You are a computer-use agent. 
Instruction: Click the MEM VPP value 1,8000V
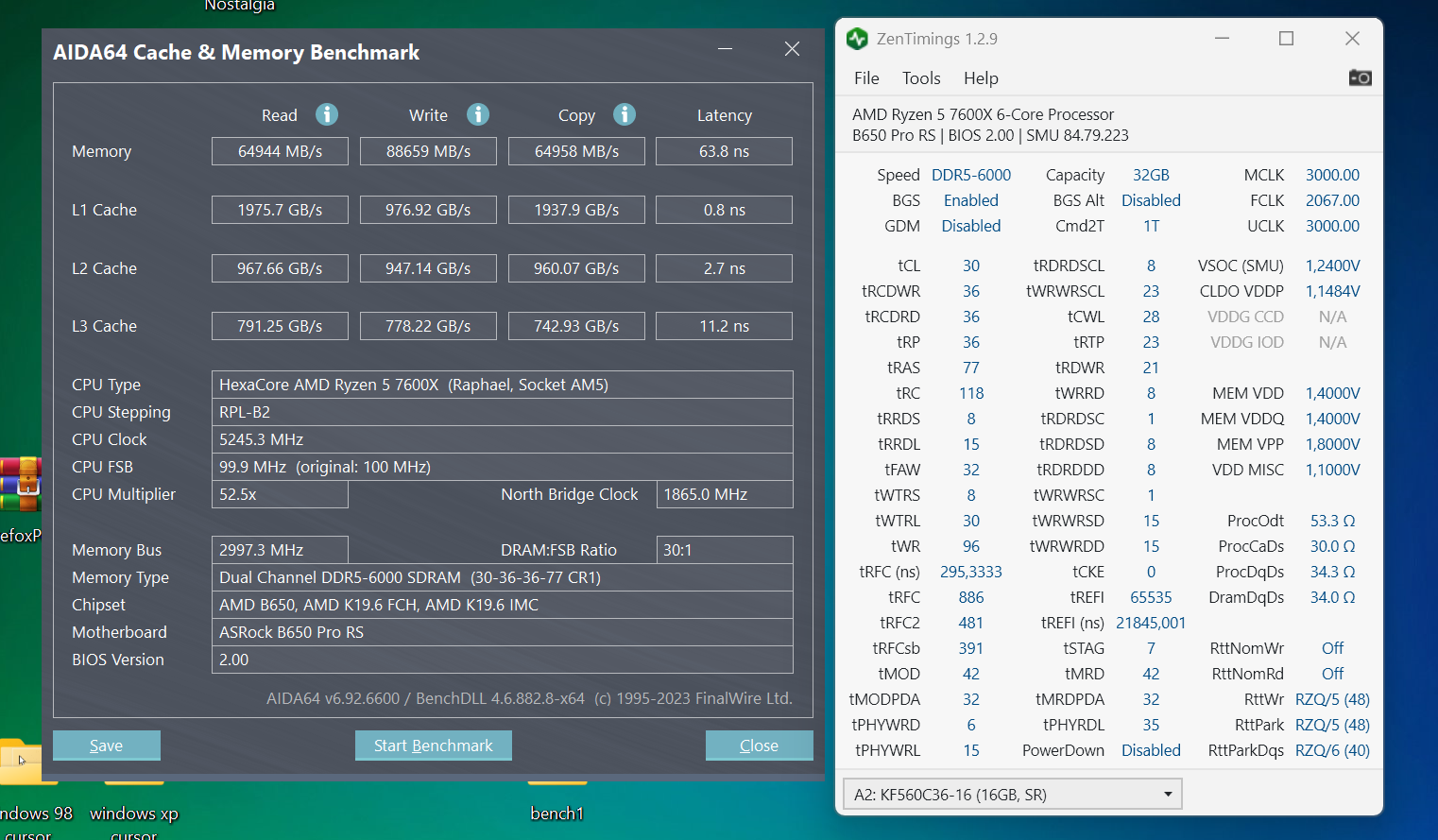pyautogui.click(x=1333, y=444)
